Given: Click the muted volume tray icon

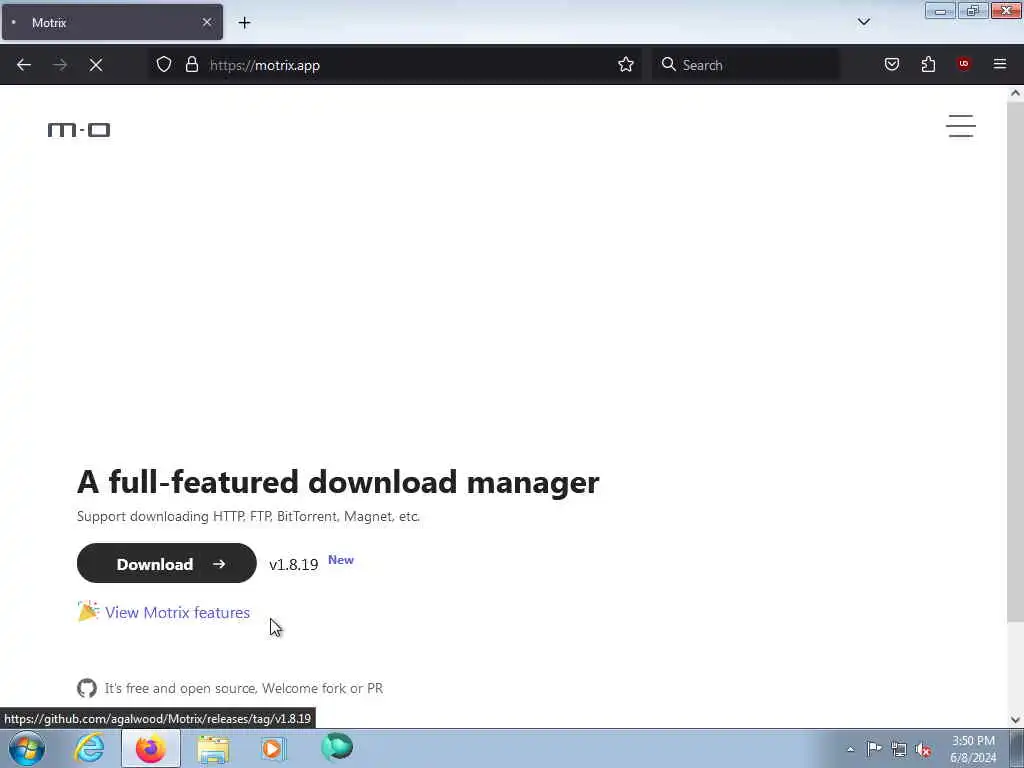Looking at the screenshot, I should click(923, 750).
